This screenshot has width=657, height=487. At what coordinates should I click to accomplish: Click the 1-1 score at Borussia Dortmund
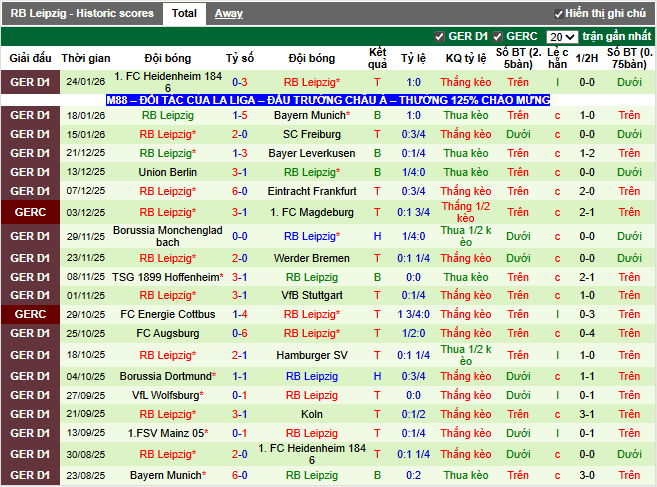pyautogui.click(x=240, y=376)
